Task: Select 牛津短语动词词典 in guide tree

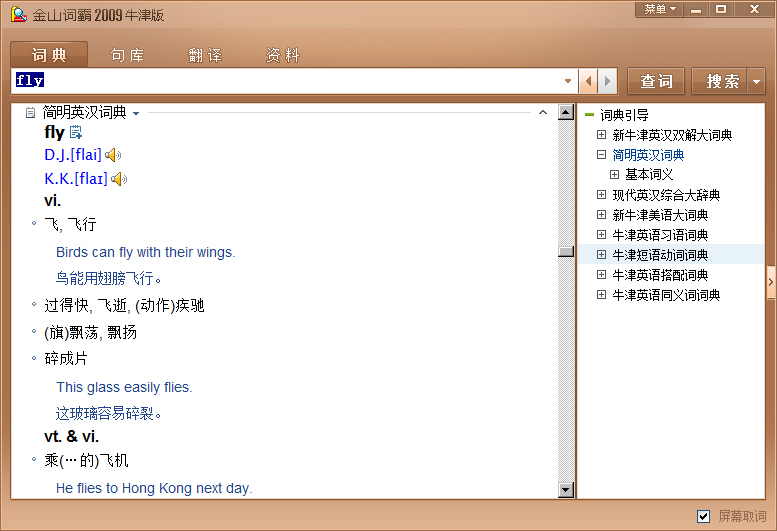Action: [660, 255]
